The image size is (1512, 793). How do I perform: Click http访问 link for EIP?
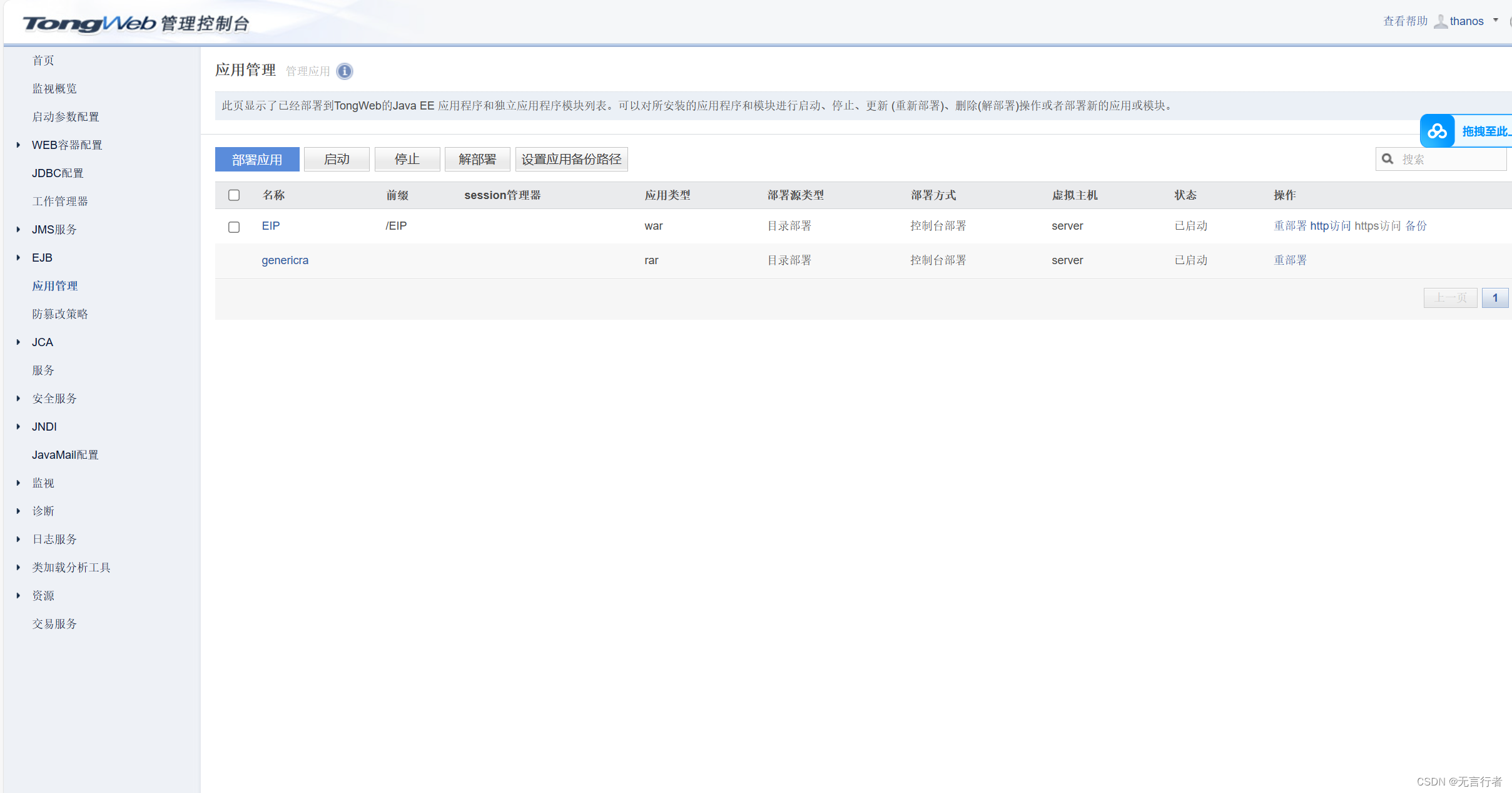1330,226
